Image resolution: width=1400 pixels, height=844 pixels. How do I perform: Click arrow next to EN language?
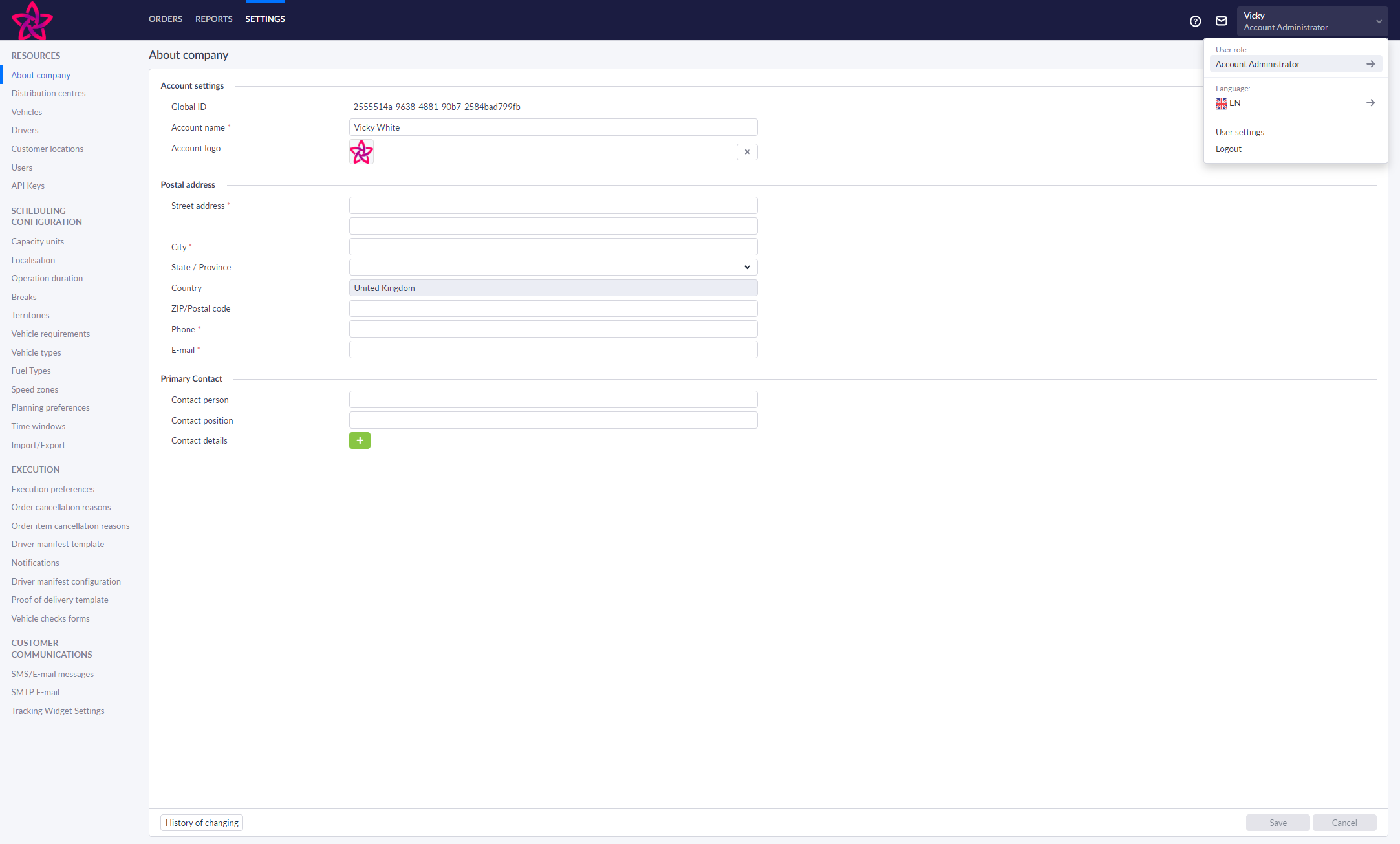[1370, 103]
